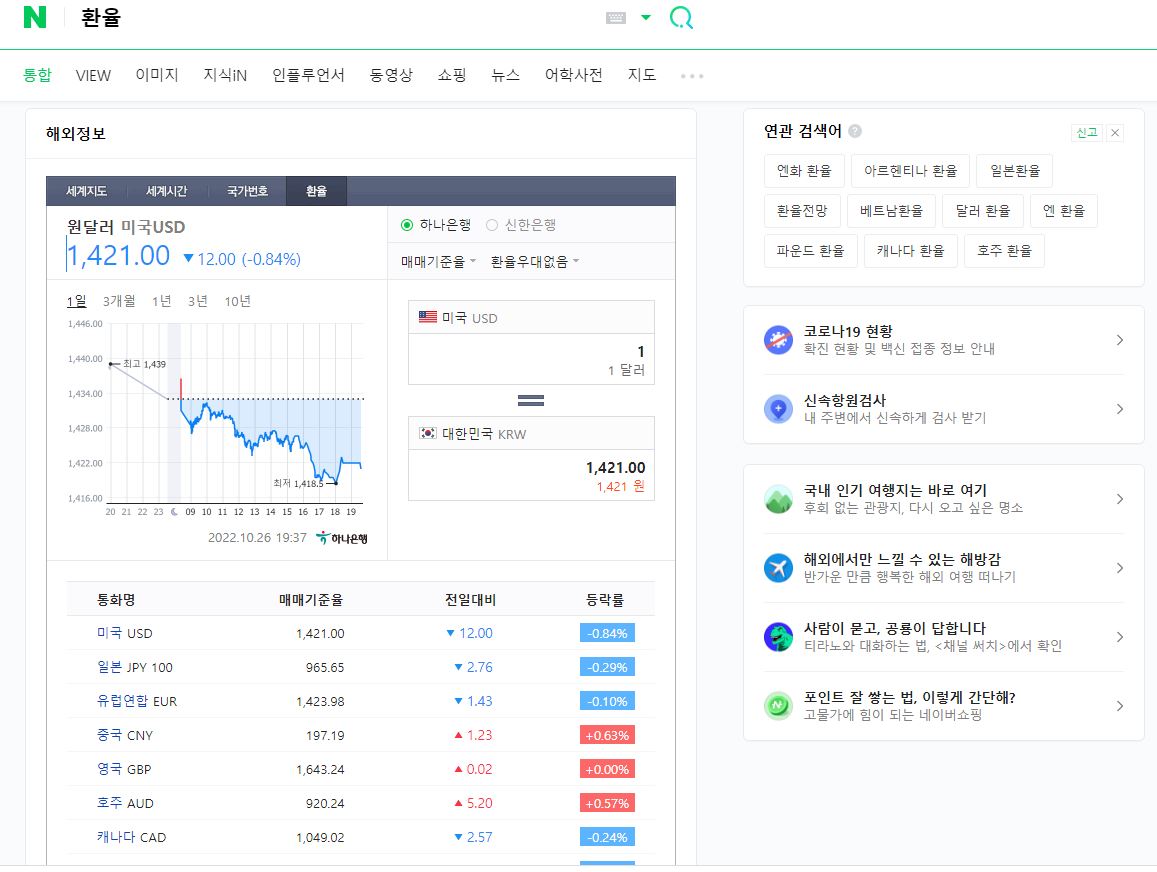Click the 코로나19 현황 icon

point(778,340)
